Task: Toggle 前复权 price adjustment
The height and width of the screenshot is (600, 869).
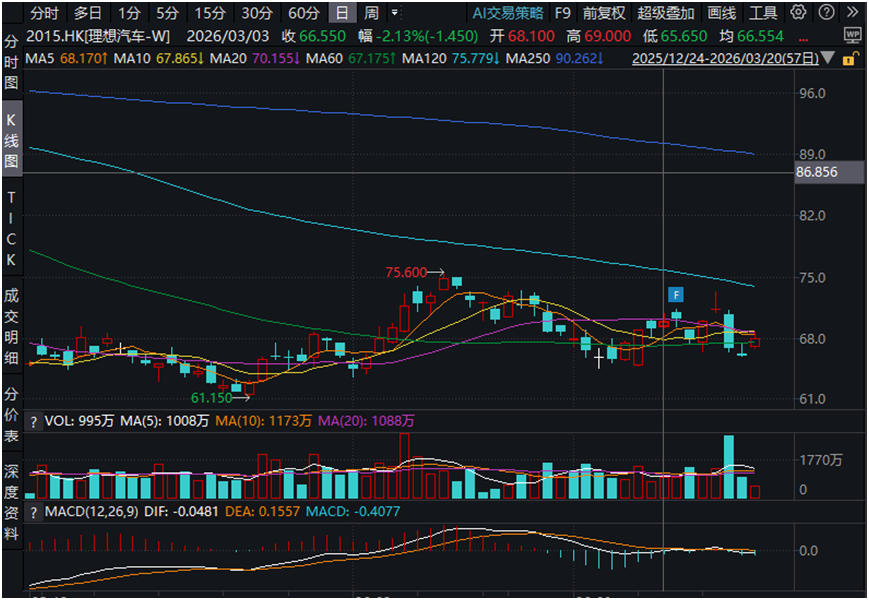Action: pyautogui.click(x=604, y=13)
